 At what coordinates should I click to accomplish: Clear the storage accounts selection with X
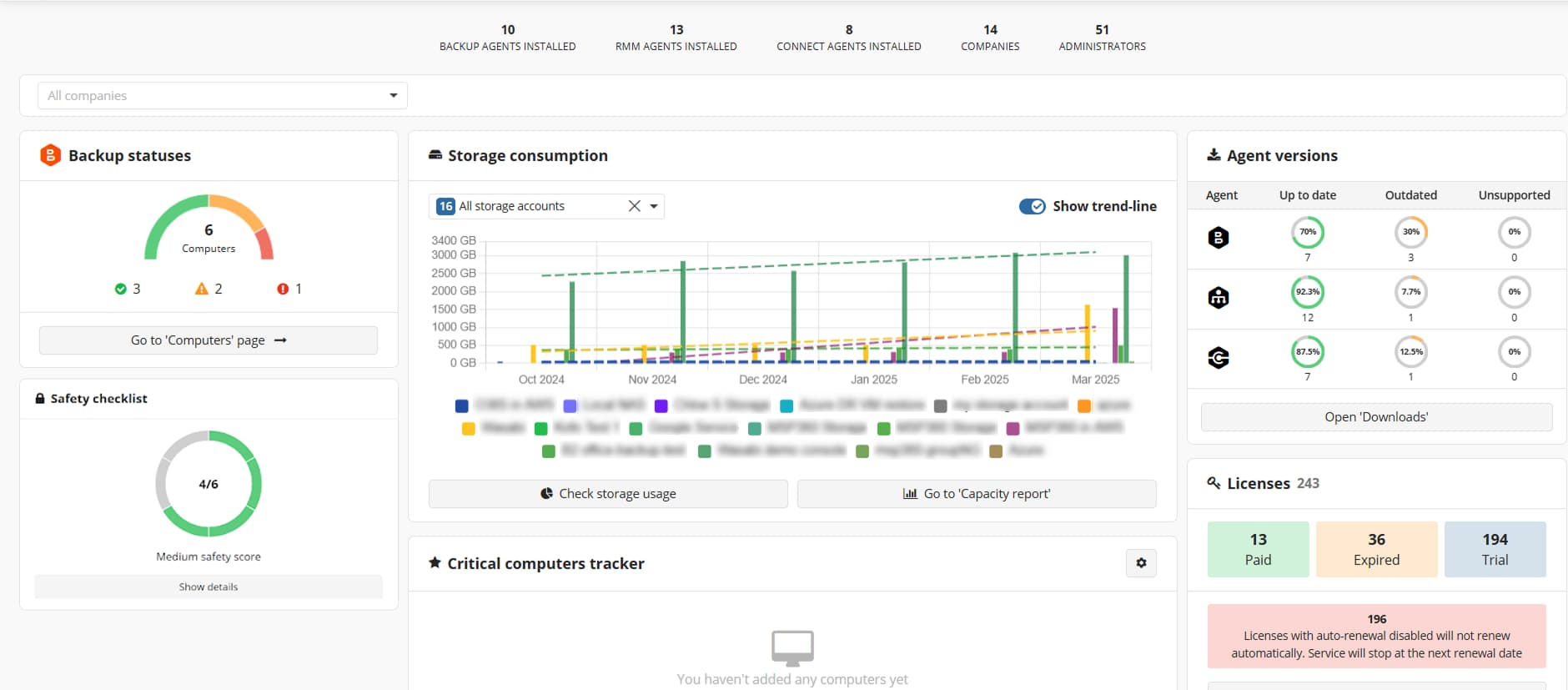(x=634, y=206)
